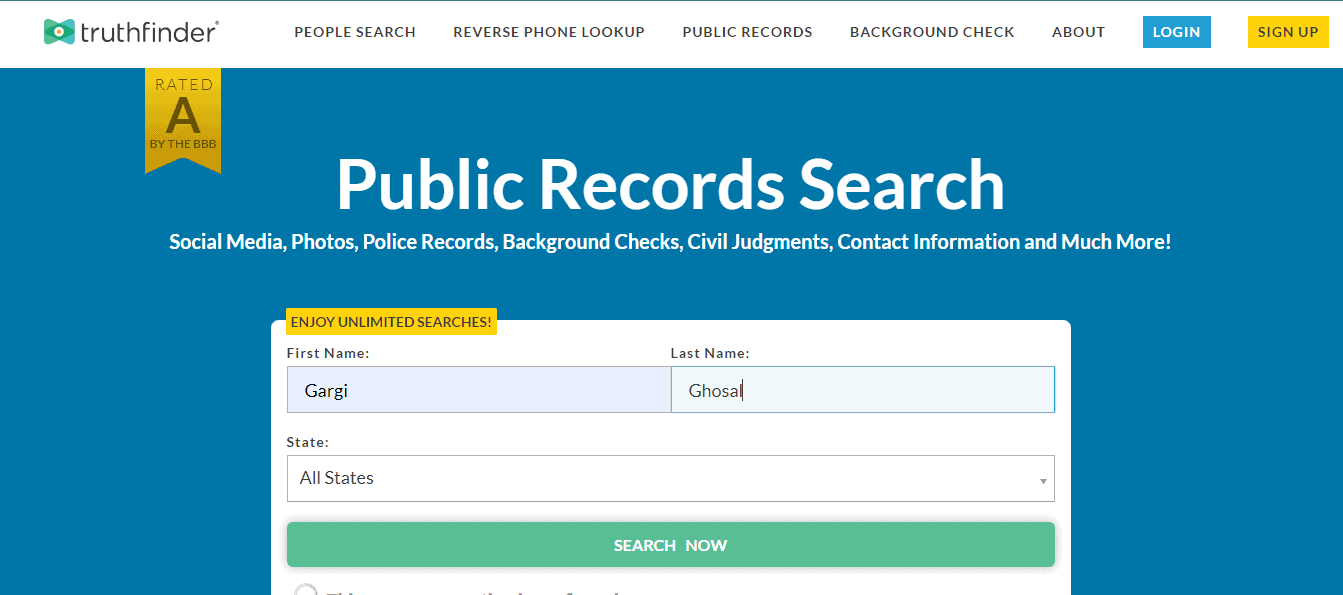Screen dimensions: 1343x595
Task: Click the First Name field containing Gargi
Action: (x=479, y=389)
